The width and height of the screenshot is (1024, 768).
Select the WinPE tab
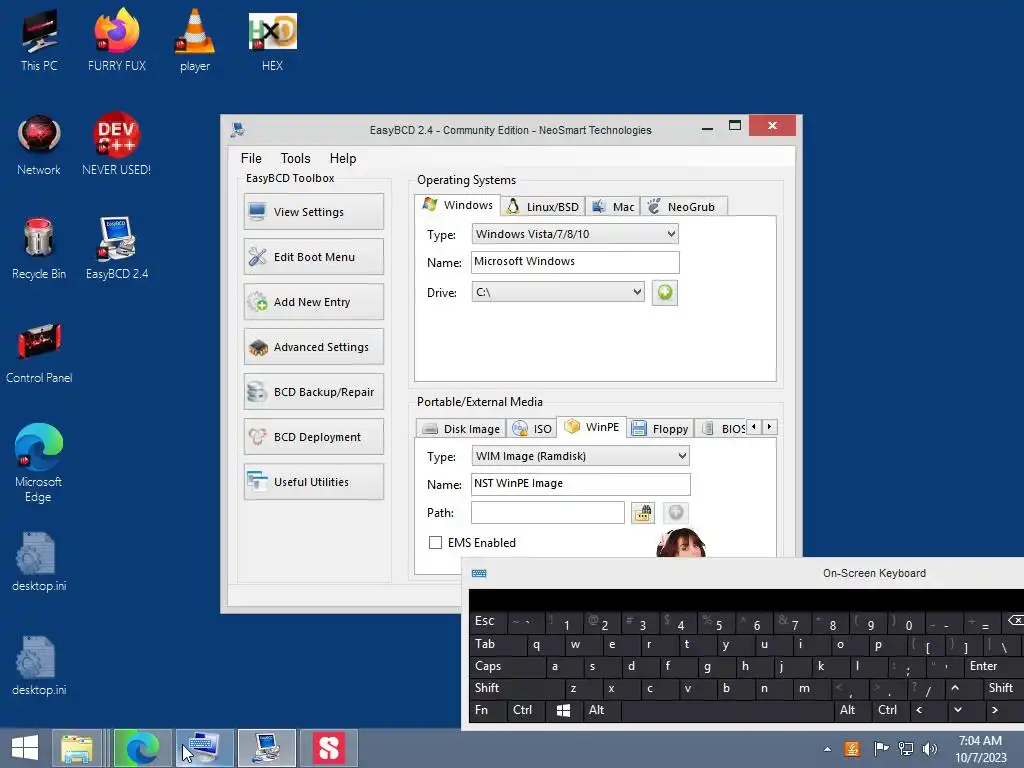(x=592, y=427)
